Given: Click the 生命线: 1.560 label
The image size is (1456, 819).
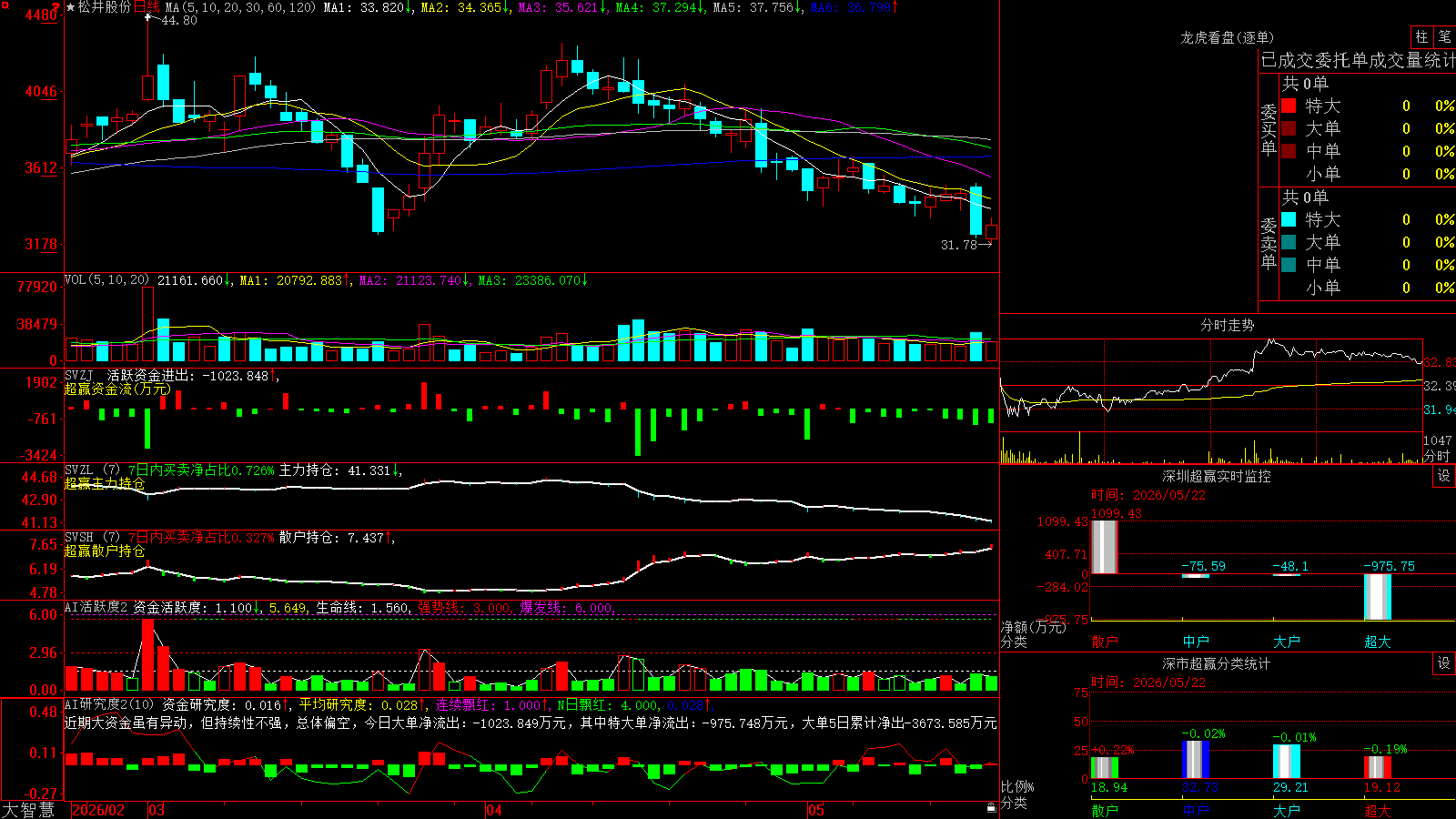Looking at the screenshot, I should tap(363, 608).
